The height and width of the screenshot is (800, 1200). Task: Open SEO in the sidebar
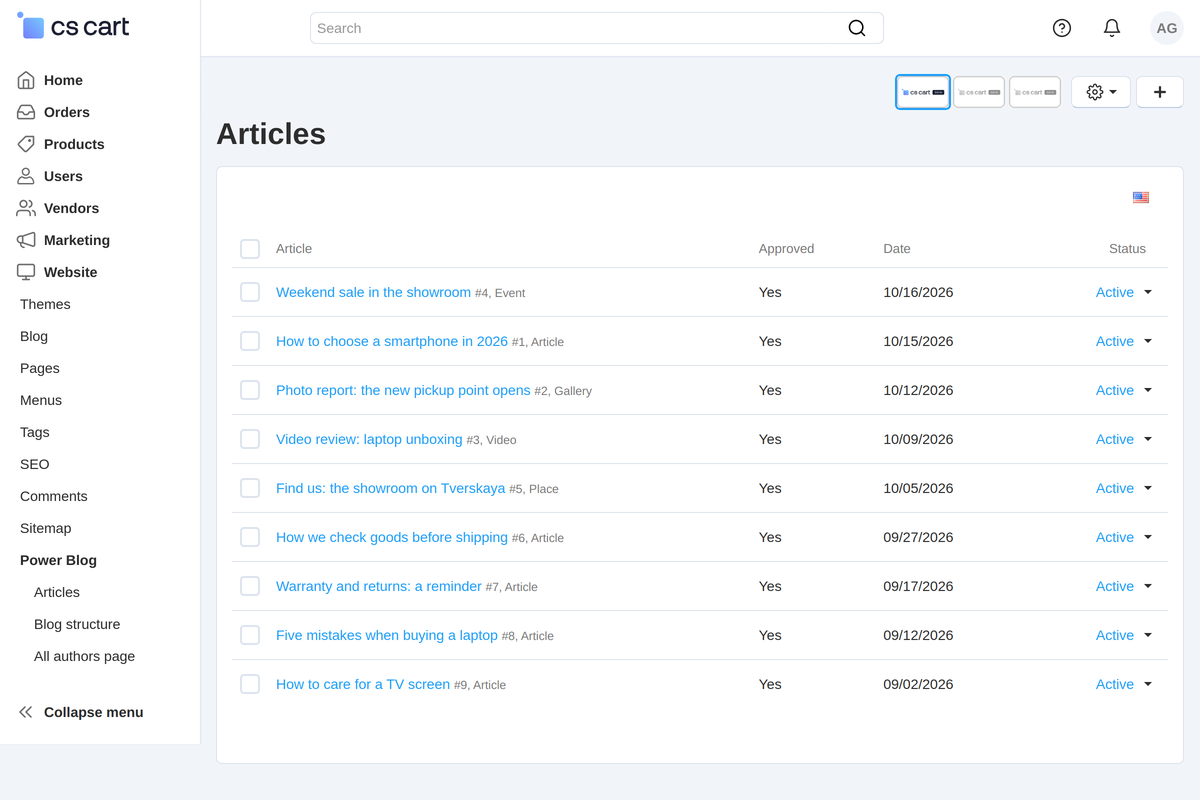tap(35, 464)
